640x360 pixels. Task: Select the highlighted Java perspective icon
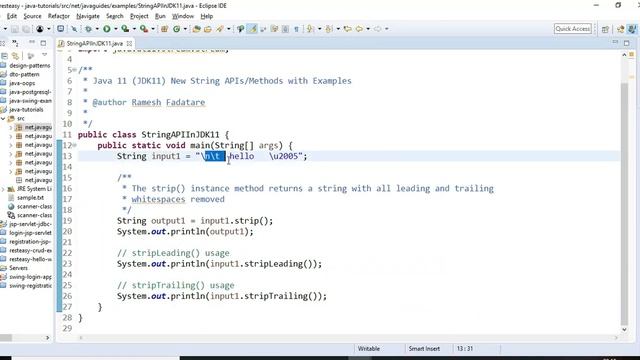[x=632, y=29]
